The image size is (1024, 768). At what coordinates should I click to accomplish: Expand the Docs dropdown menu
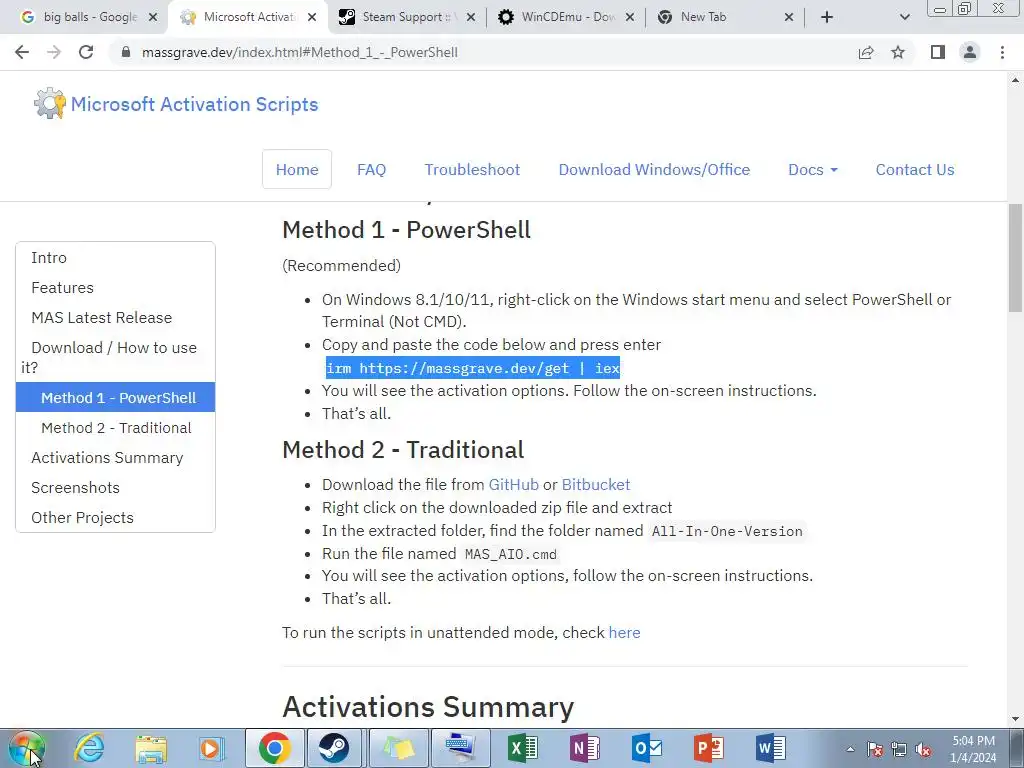(813, 169)
